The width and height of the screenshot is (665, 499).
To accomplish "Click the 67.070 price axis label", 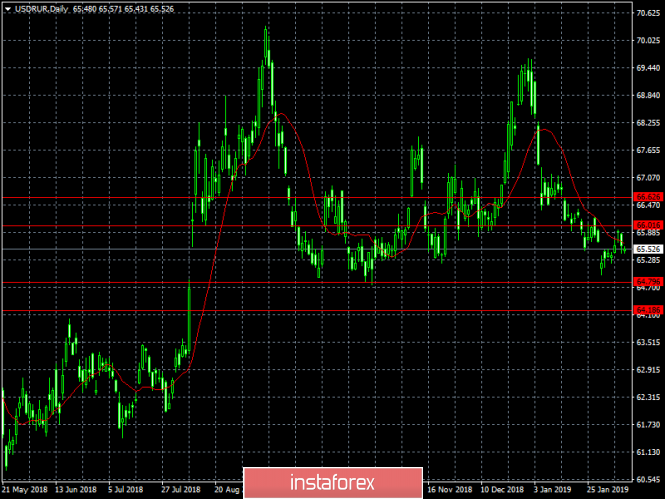I will [649, 178].
